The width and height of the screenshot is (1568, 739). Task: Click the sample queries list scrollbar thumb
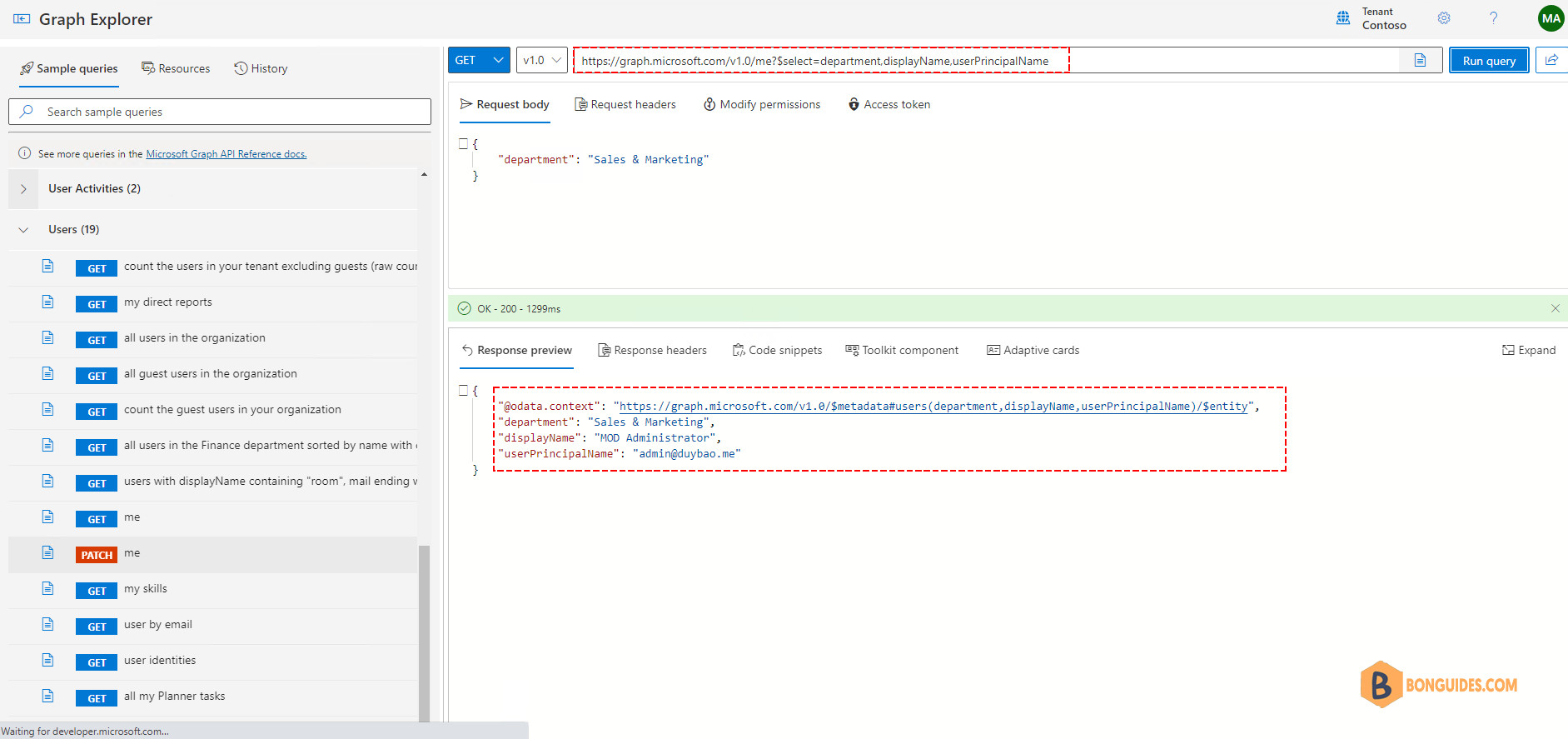click(x=424, y=633)
